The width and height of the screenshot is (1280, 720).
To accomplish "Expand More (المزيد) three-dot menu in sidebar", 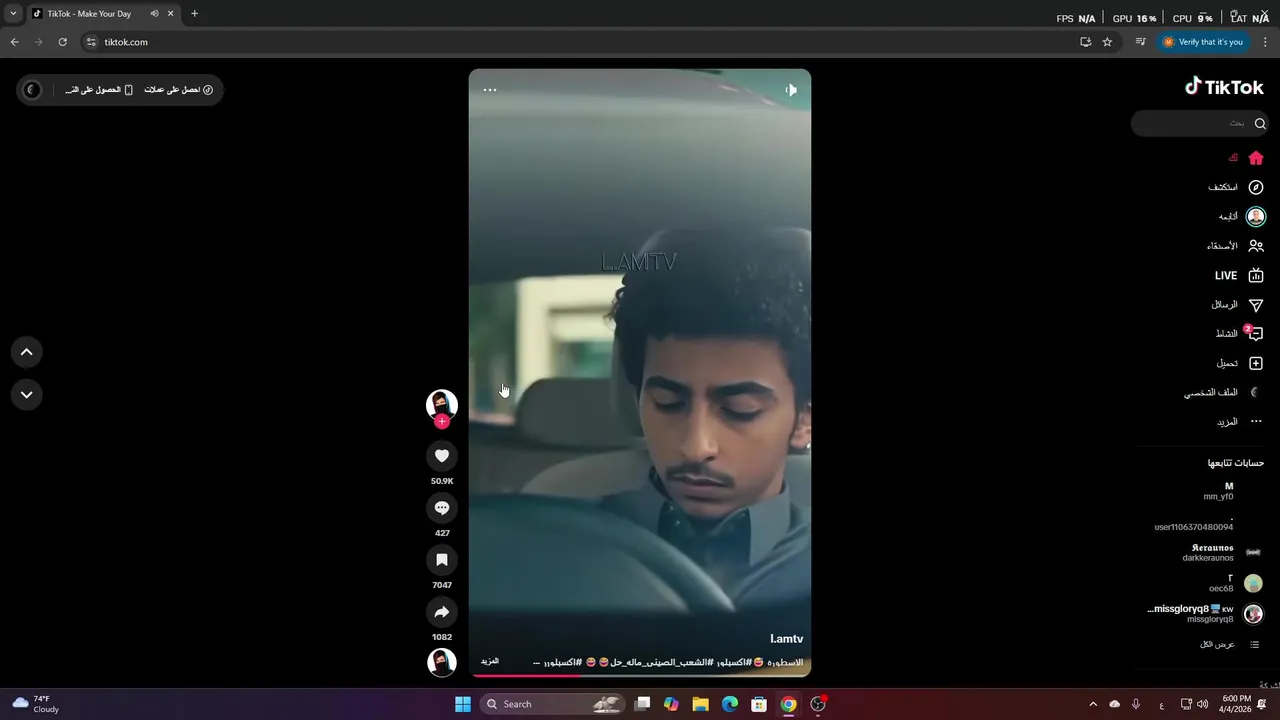I will click(x=1240, y=422).
